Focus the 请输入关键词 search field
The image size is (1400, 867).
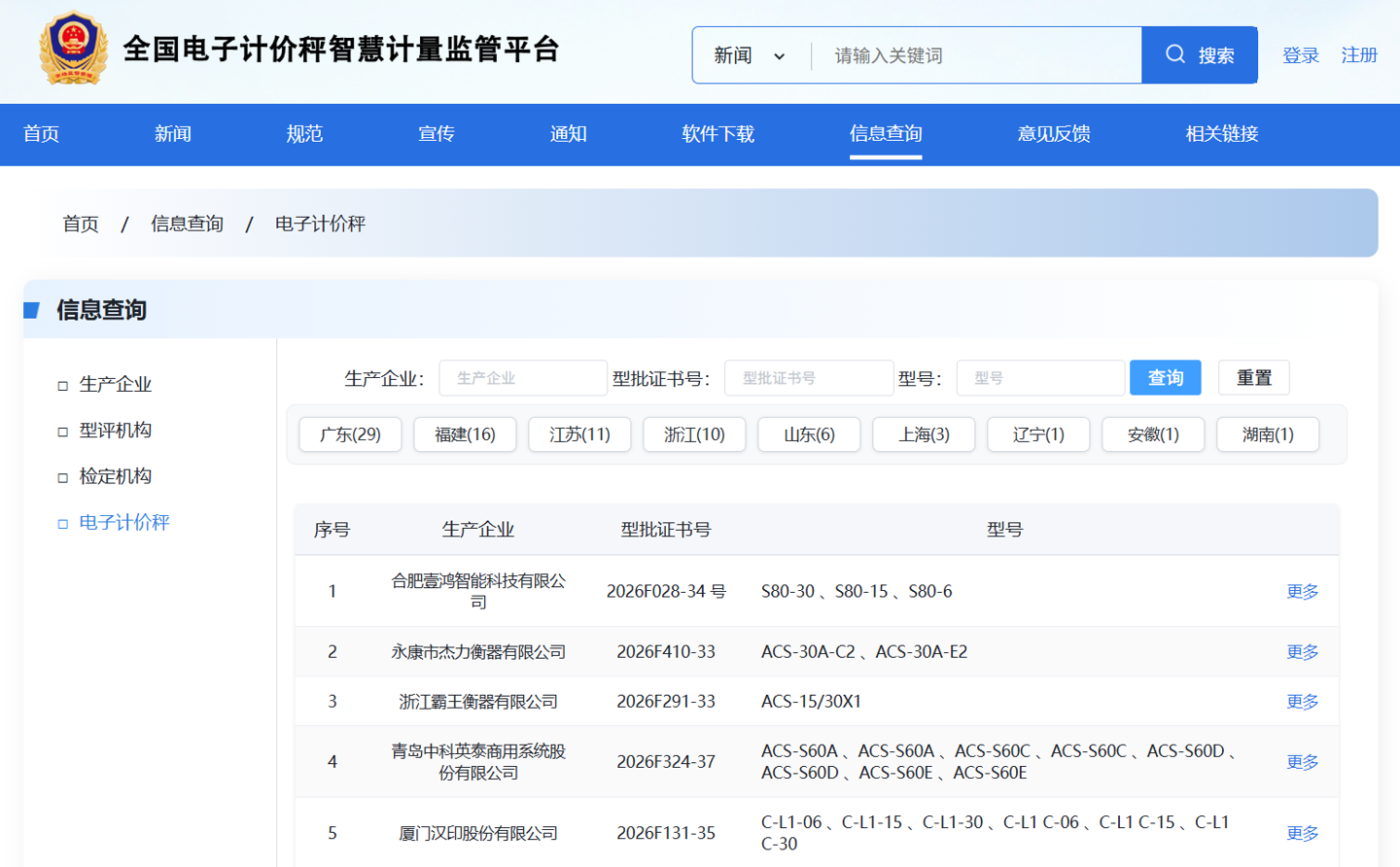click(976, 55)
